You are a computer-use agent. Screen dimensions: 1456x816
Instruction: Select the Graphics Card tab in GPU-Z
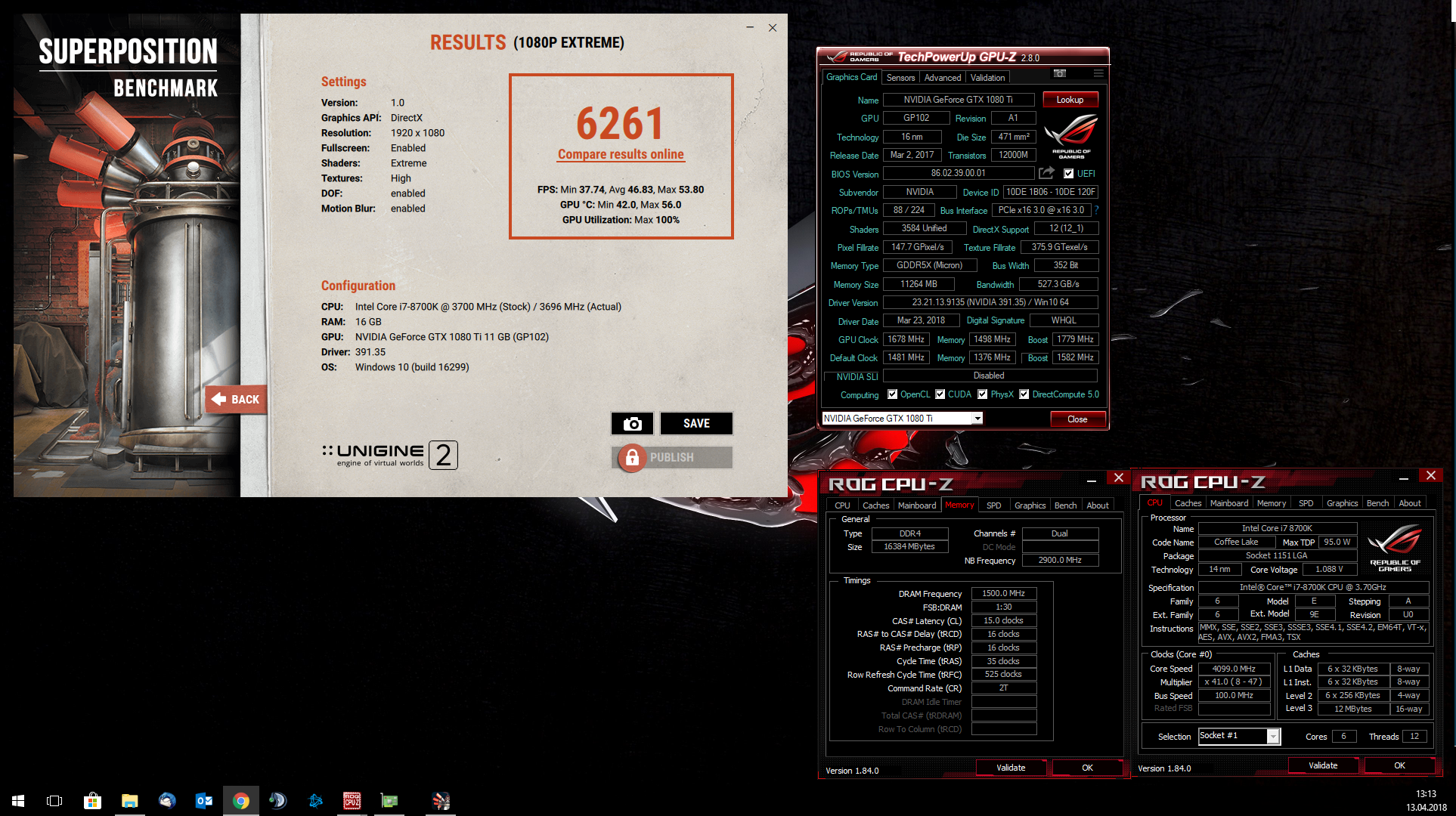click(x=851, y=77)
